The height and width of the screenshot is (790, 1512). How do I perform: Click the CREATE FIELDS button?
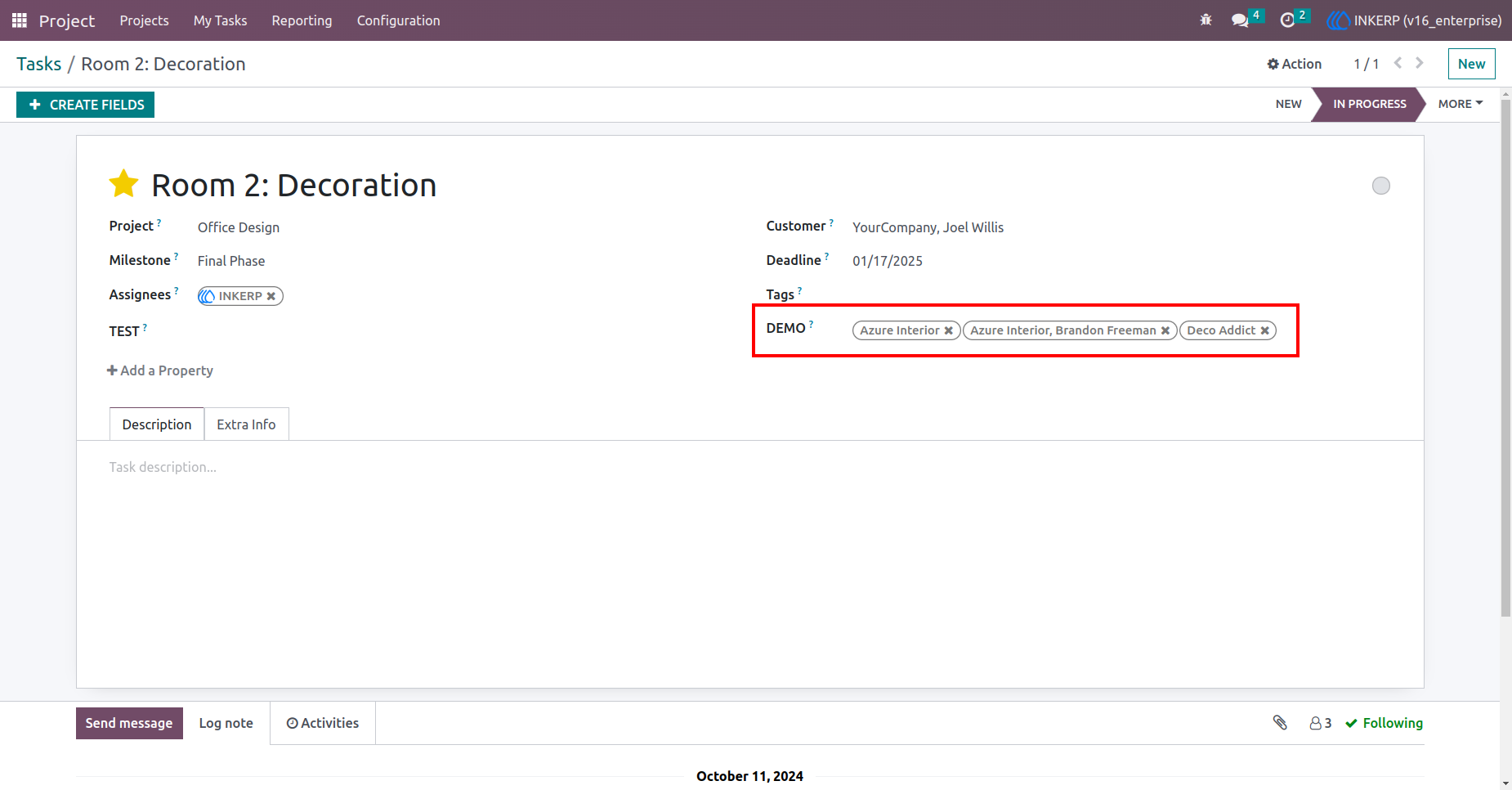pos(85,105)
